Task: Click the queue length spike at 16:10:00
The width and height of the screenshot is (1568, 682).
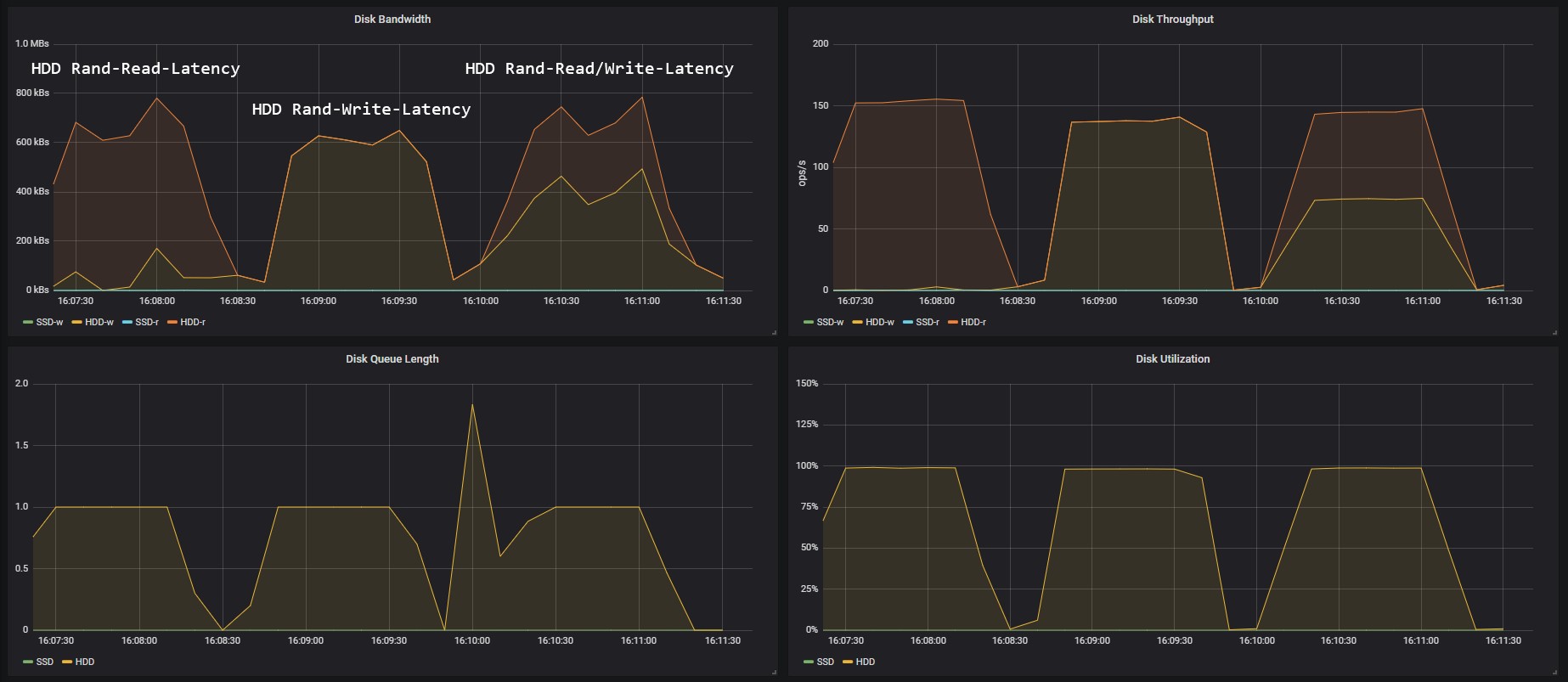Action: point(472,404)
